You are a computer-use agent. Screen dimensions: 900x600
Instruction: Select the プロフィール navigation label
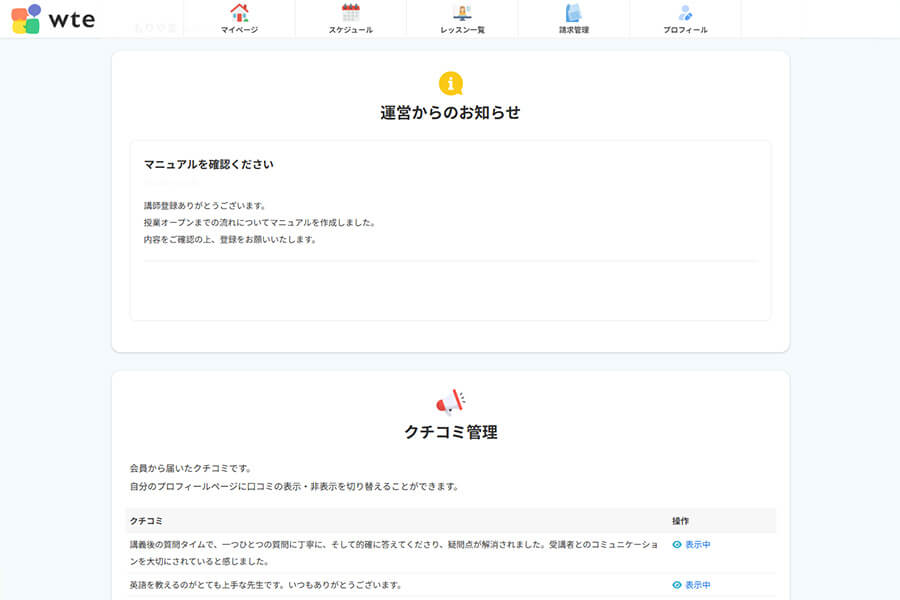click(685, 28)
